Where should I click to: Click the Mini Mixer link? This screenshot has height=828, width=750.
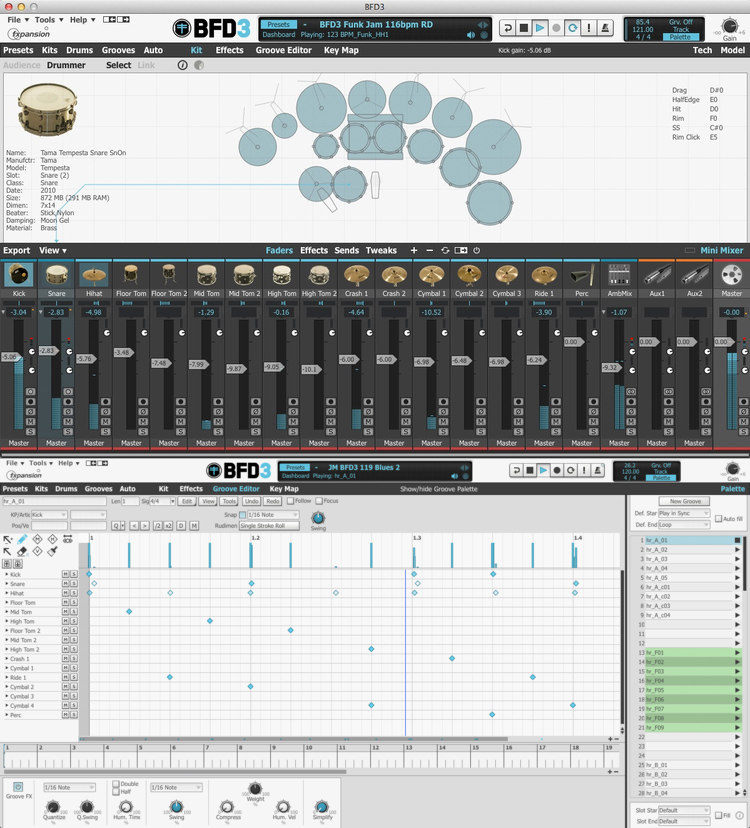click(x=721, y=250)
